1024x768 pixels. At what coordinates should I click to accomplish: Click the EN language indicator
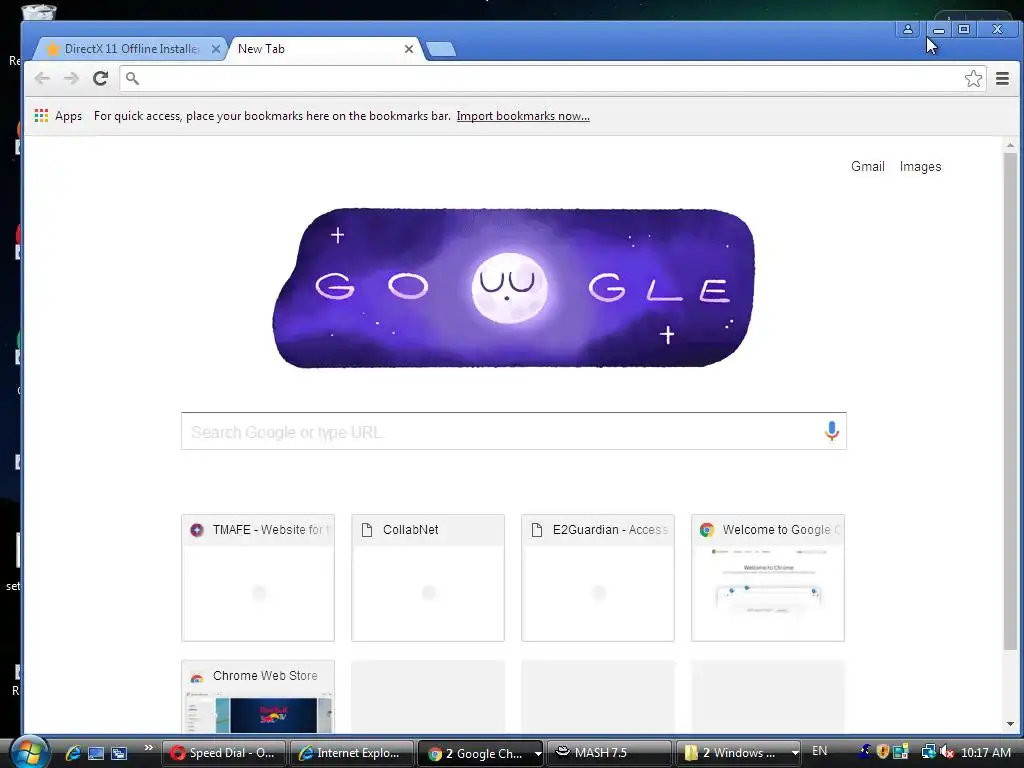[x=819, y=751]
